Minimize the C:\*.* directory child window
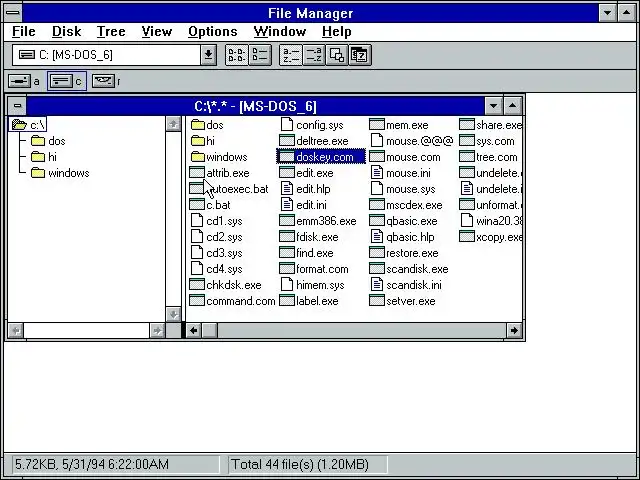 (493, 106)
